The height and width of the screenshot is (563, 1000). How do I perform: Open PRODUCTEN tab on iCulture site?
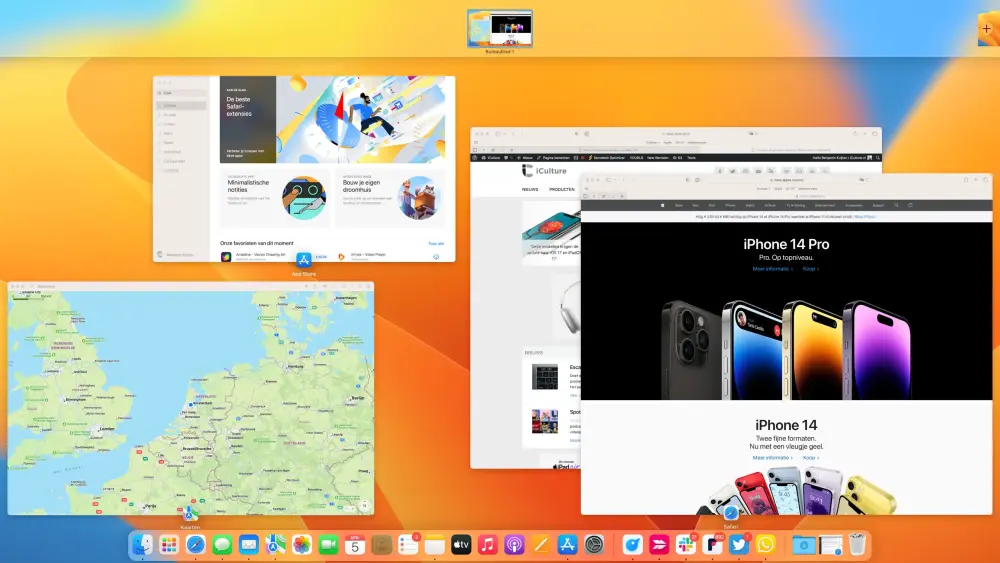click(x=562, y=189)
